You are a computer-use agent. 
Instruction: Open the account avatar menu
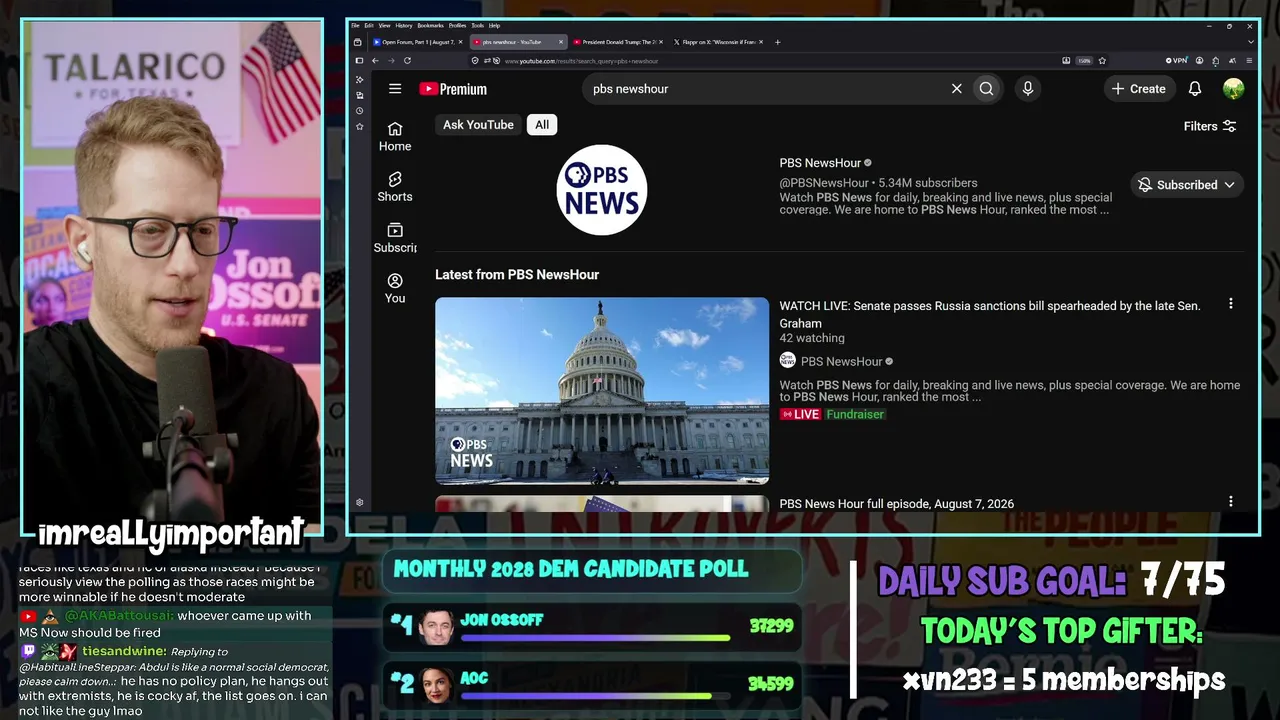pos(1233,89)
